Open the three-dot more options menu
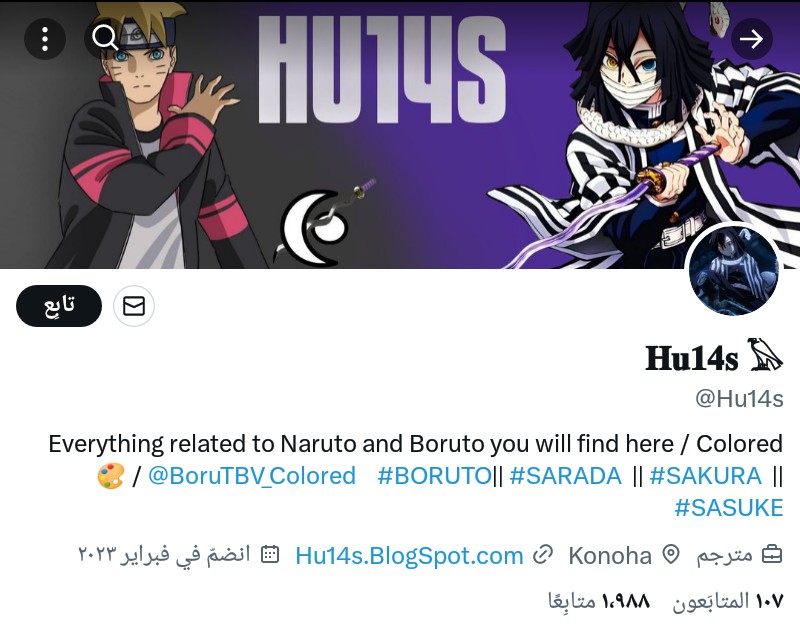Viewport: 800px width, 641px height. (45, 39)
